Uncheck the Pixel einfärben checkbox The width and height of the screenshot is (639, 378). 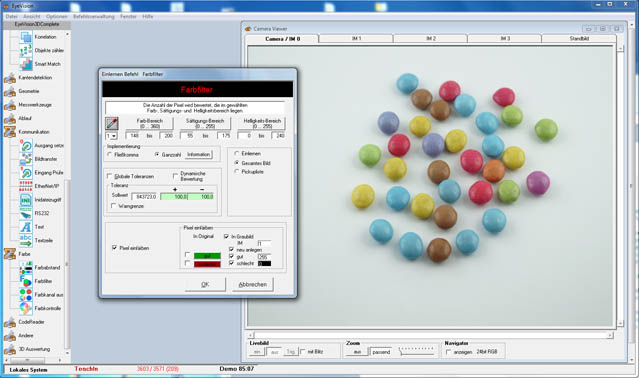click(115, 248)
